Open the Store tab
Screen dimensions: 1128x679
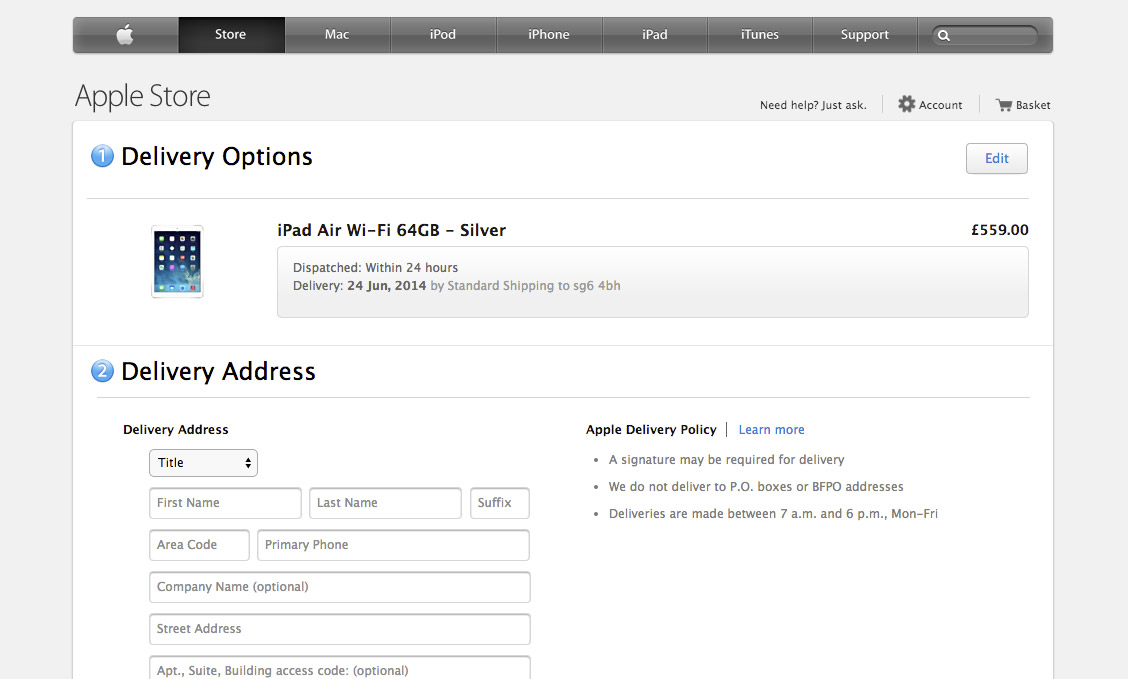(x=231, y=35)
